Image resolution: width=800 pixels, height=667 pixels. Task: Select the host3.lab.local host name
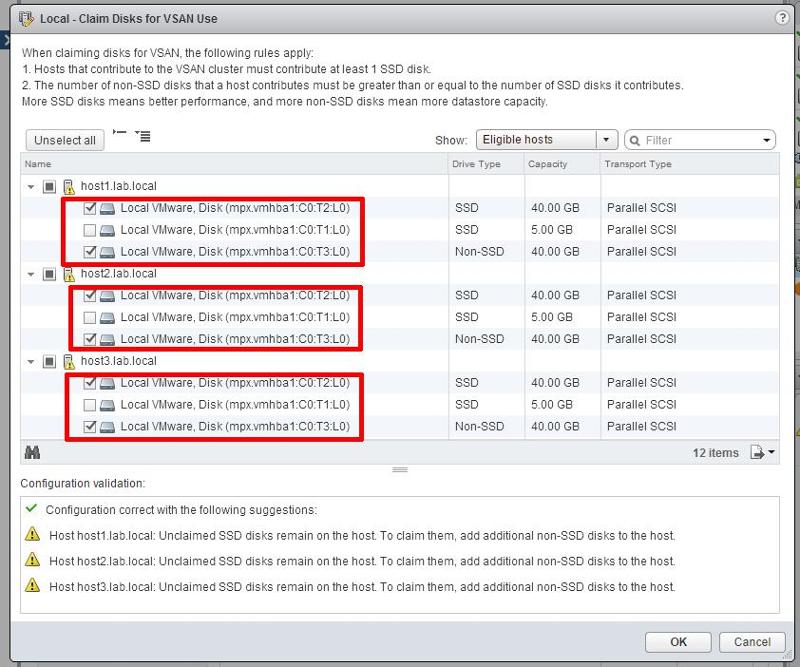(x=118, y=361)
